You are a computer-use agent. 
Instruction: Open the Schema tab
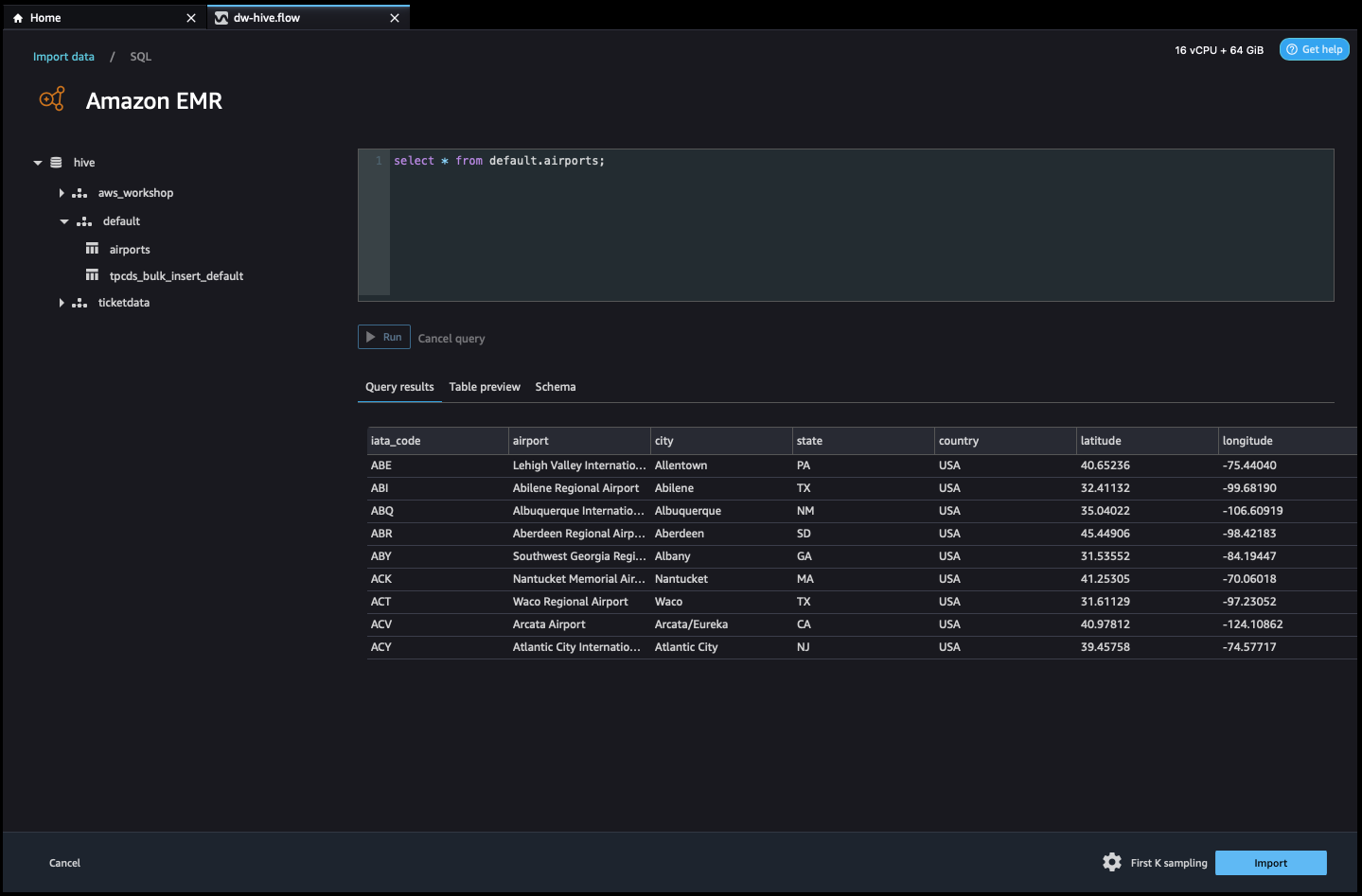[556, 387]
